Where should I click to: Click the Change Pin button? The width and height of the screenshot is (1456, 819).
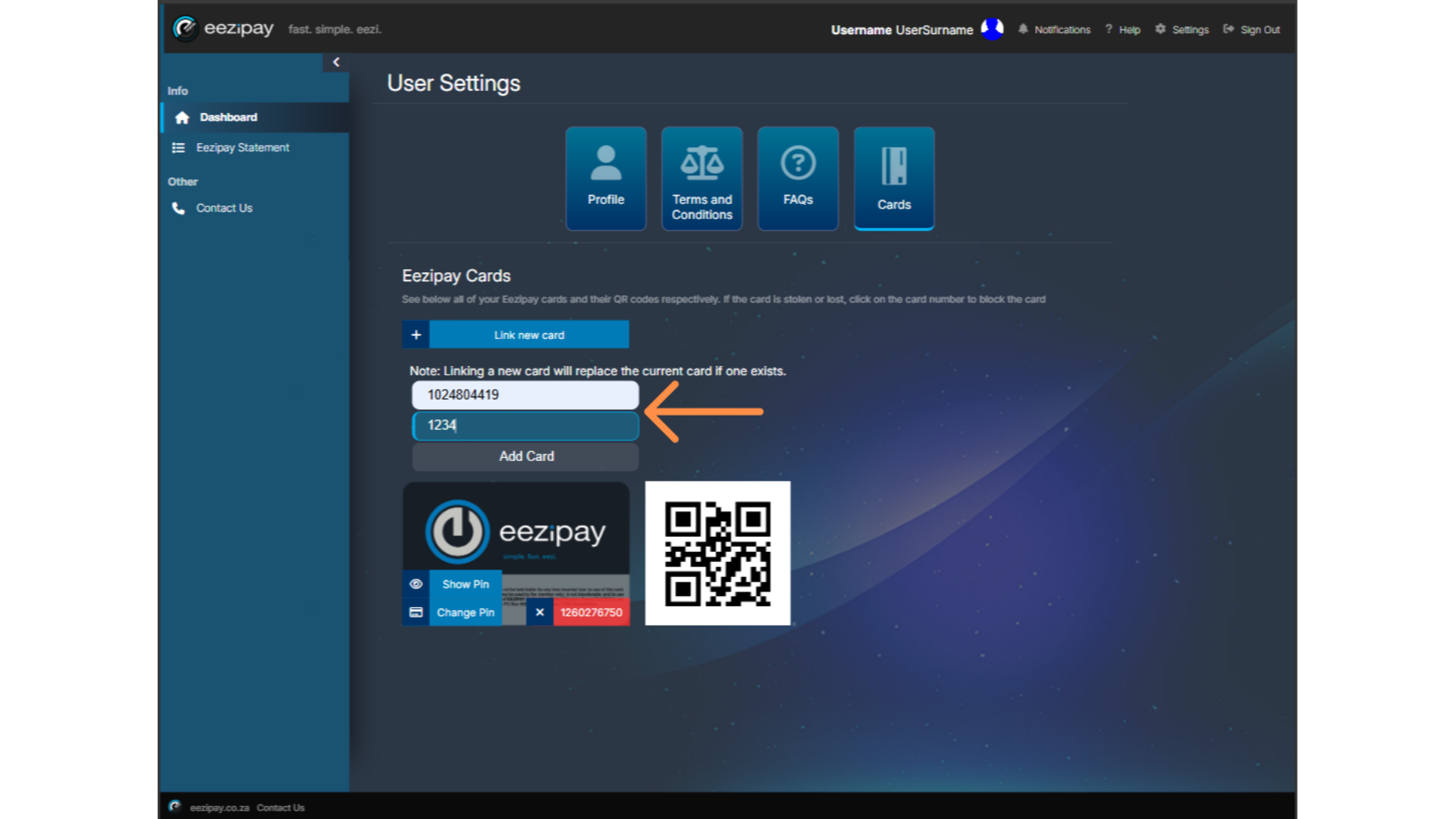466,612
